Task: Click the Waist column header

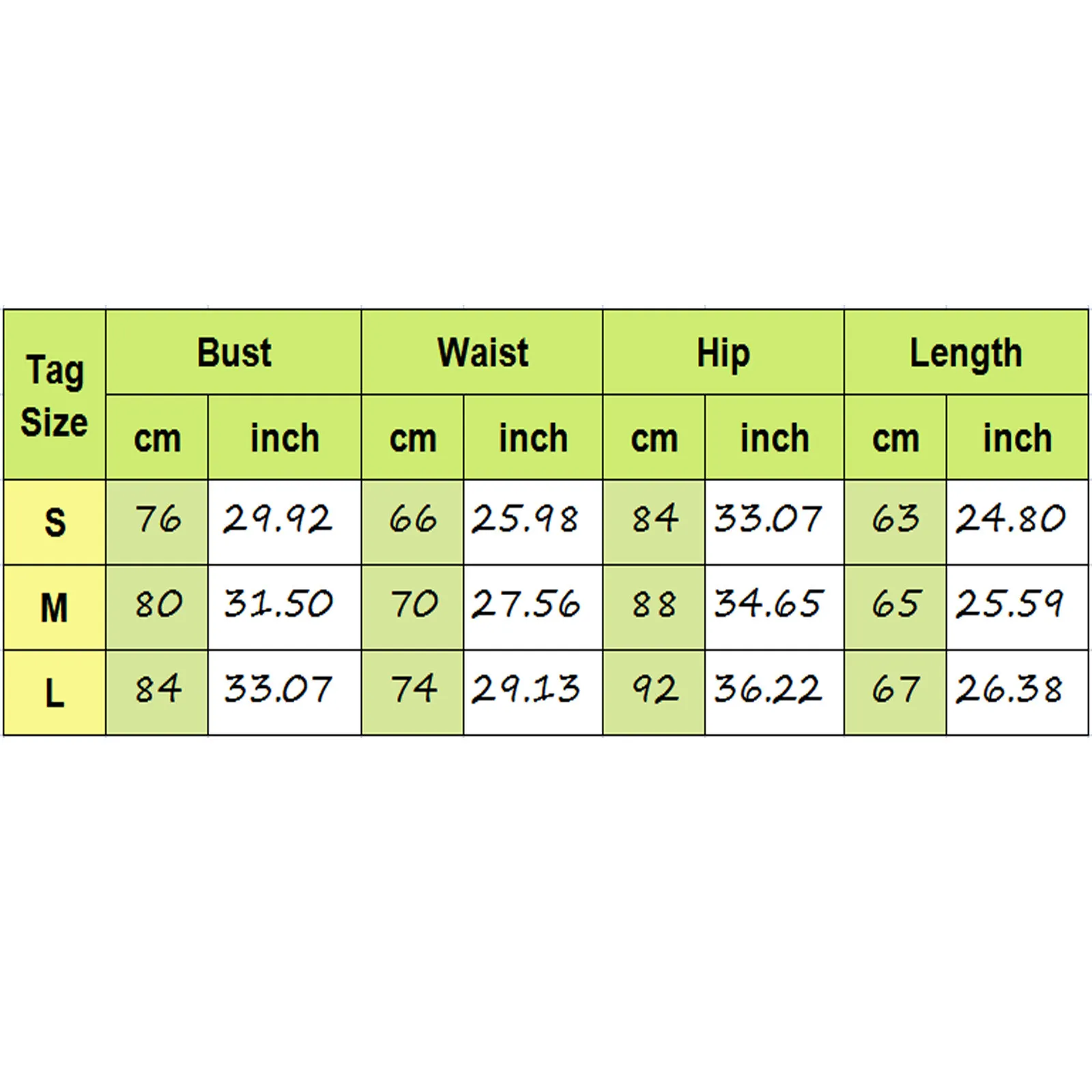Action: (x=482, y=352)
